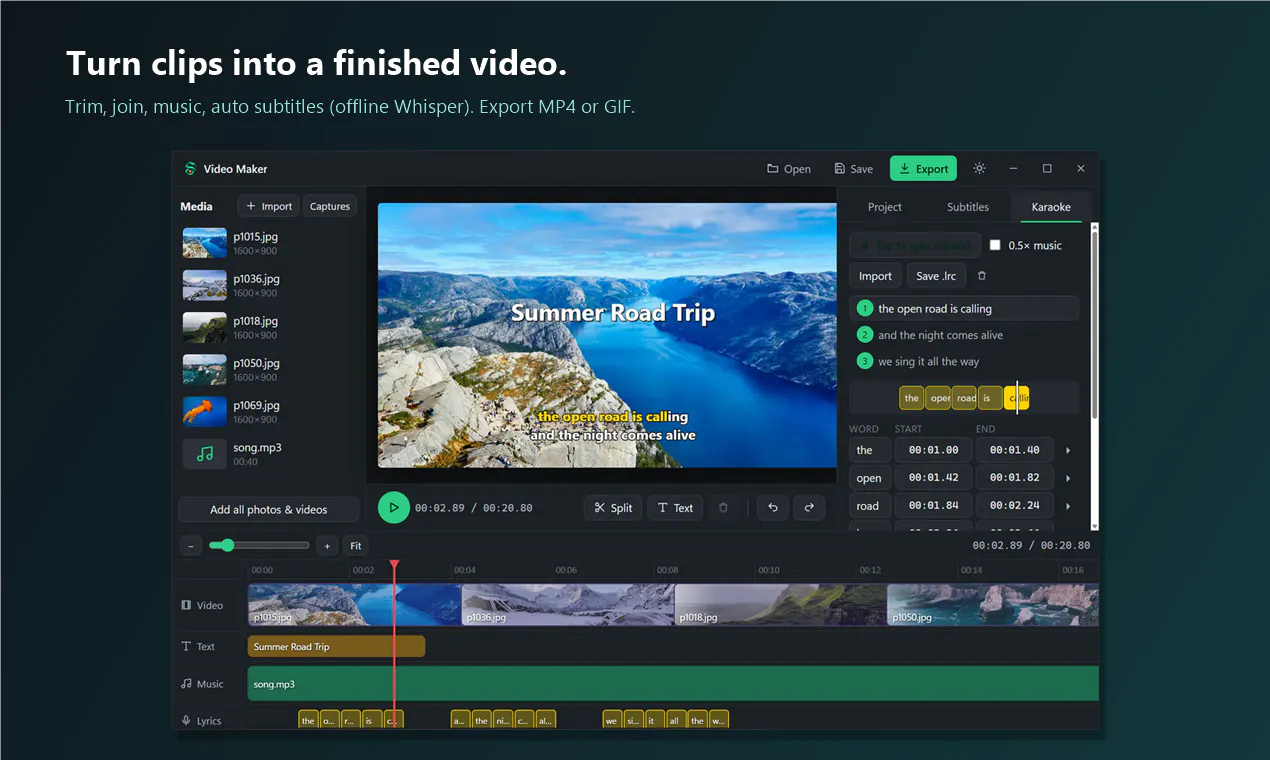Click the red playhead marker on timeline
The height and width of the screenshot is (760, 1270).
pyautogui.click(x=394, y=566)
